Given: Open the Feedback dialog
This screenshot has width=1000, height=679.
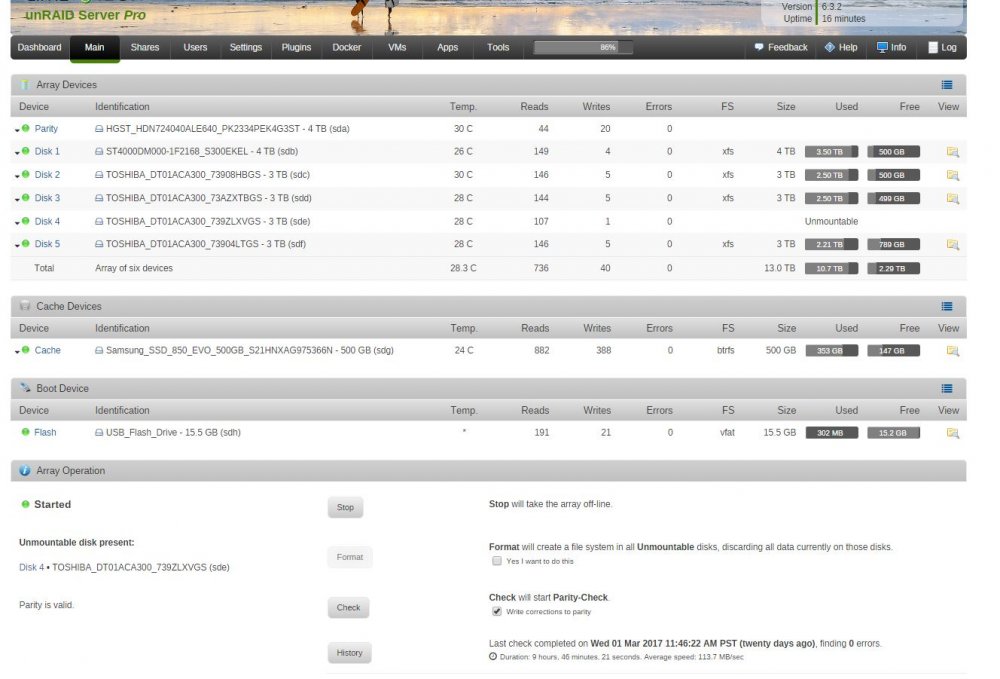Looking at the screenshot, I should [781, 48].
